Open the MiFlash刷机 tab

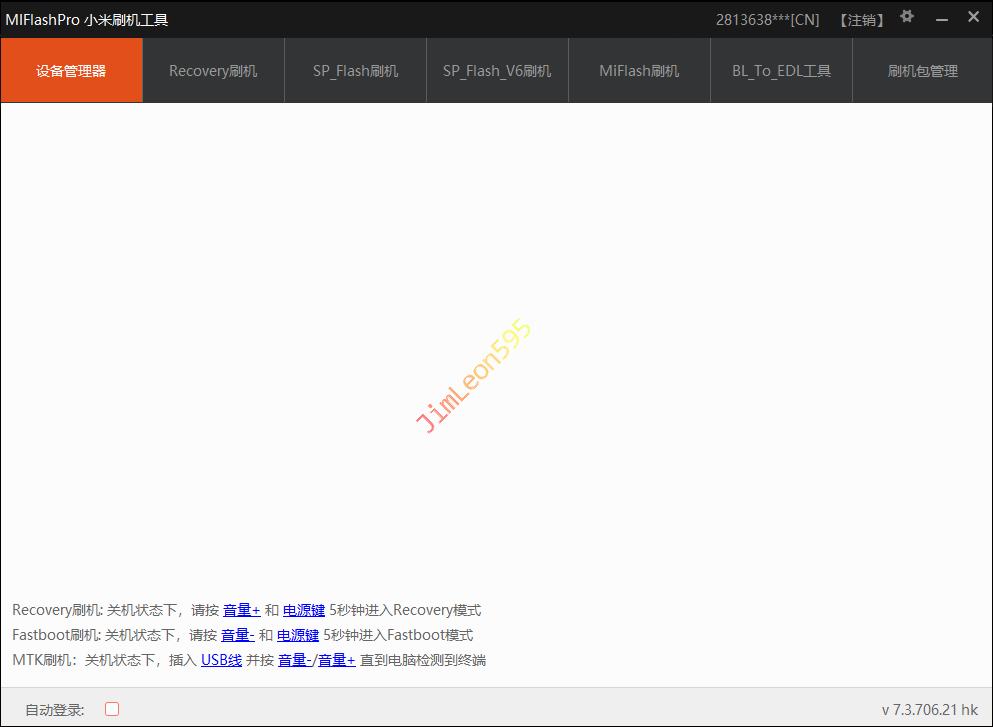639,71
